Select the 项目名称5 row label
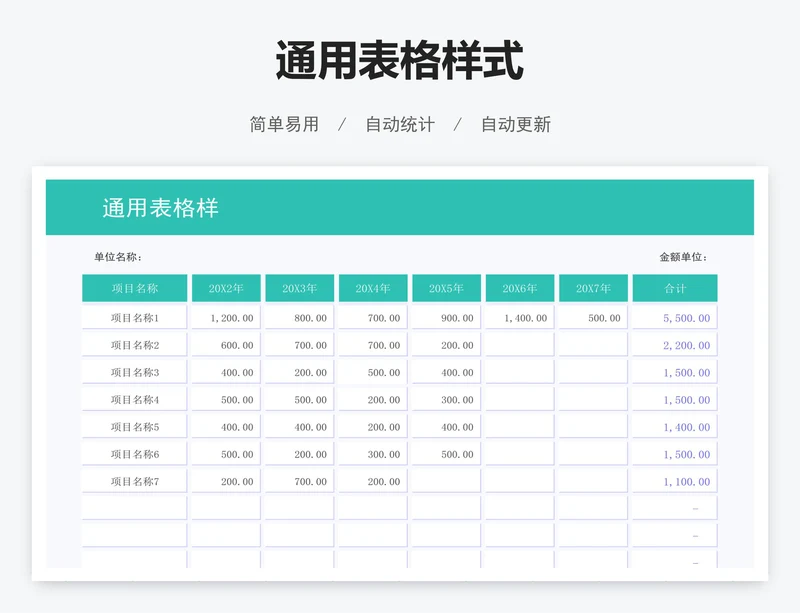This screenshot has width=800, height=613. 134,427
